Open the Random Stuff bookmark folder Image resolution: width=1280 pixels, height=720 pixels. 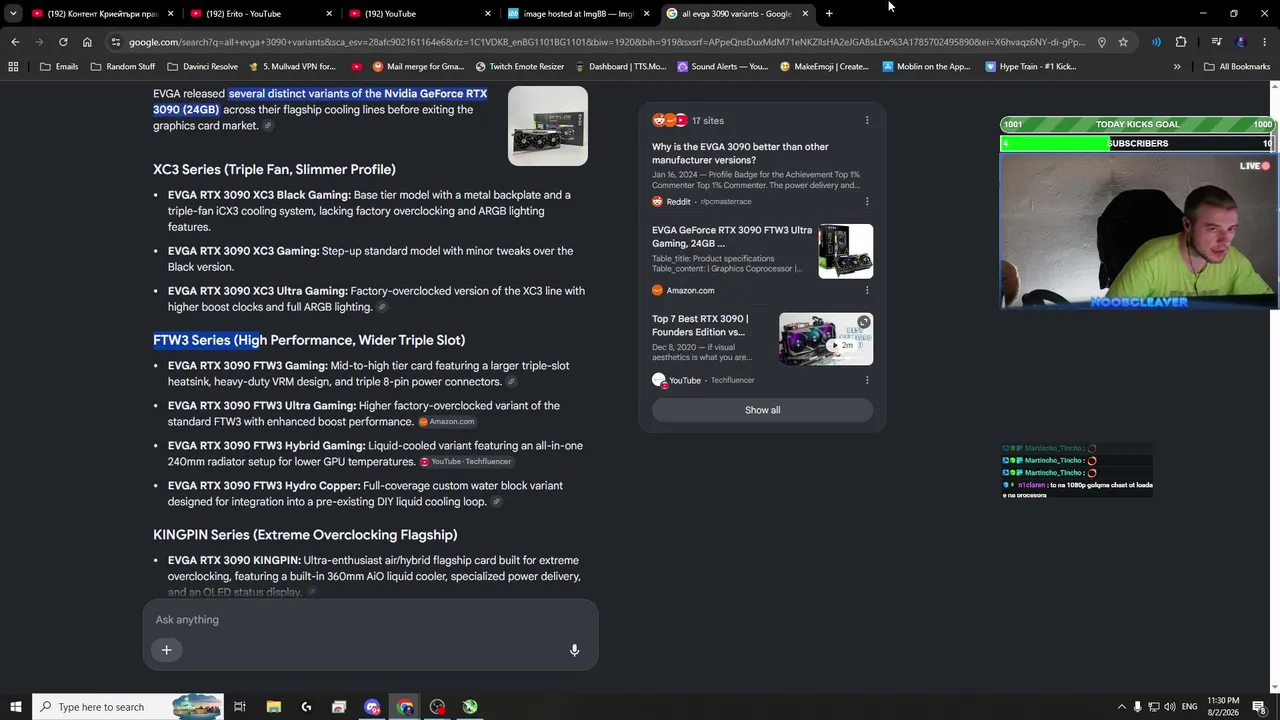tap(123, 67)
